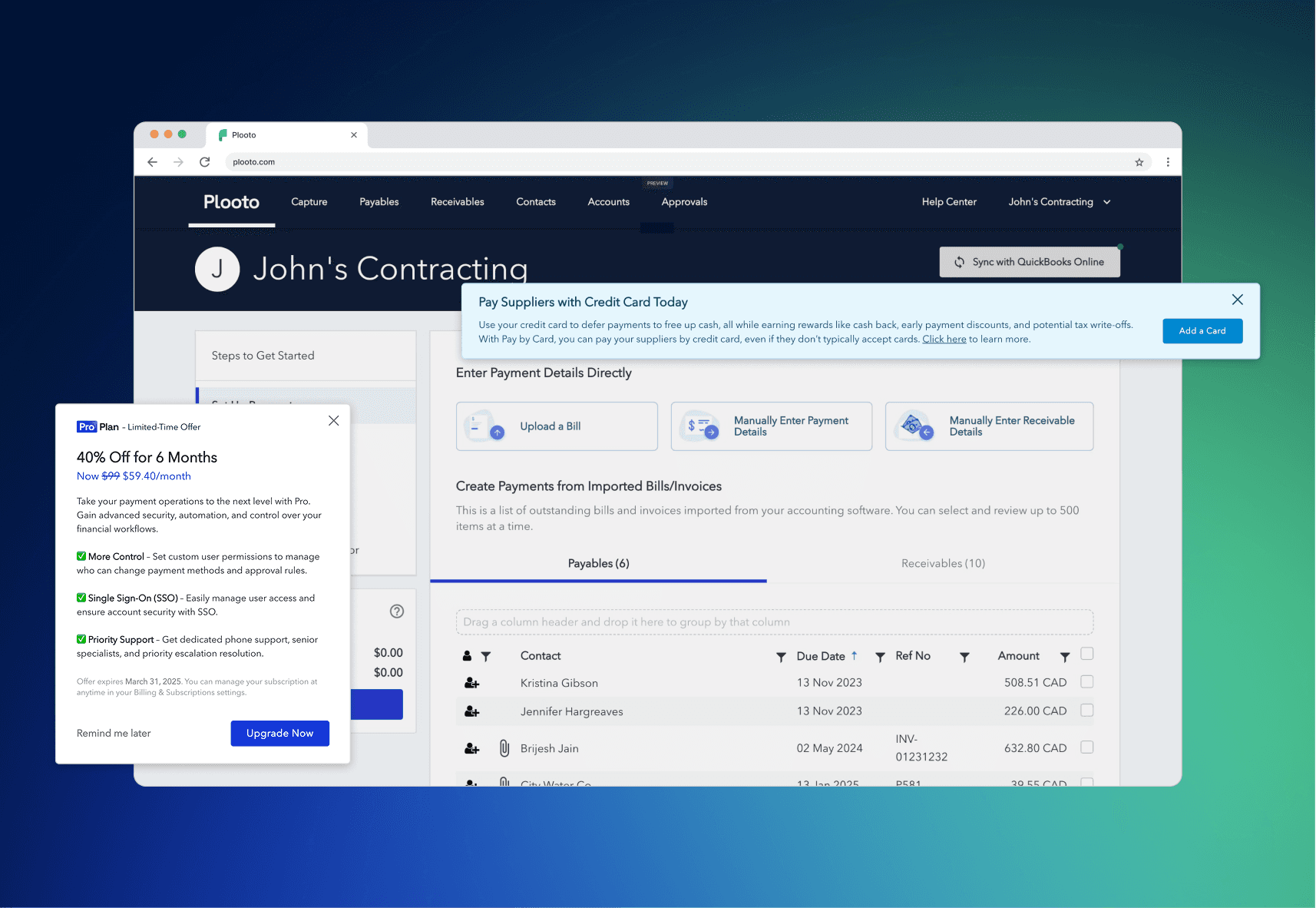Viewport: 1316px width, 908px height.
Task: Open filter next to person icon column
Action: [x=486, y=657]
